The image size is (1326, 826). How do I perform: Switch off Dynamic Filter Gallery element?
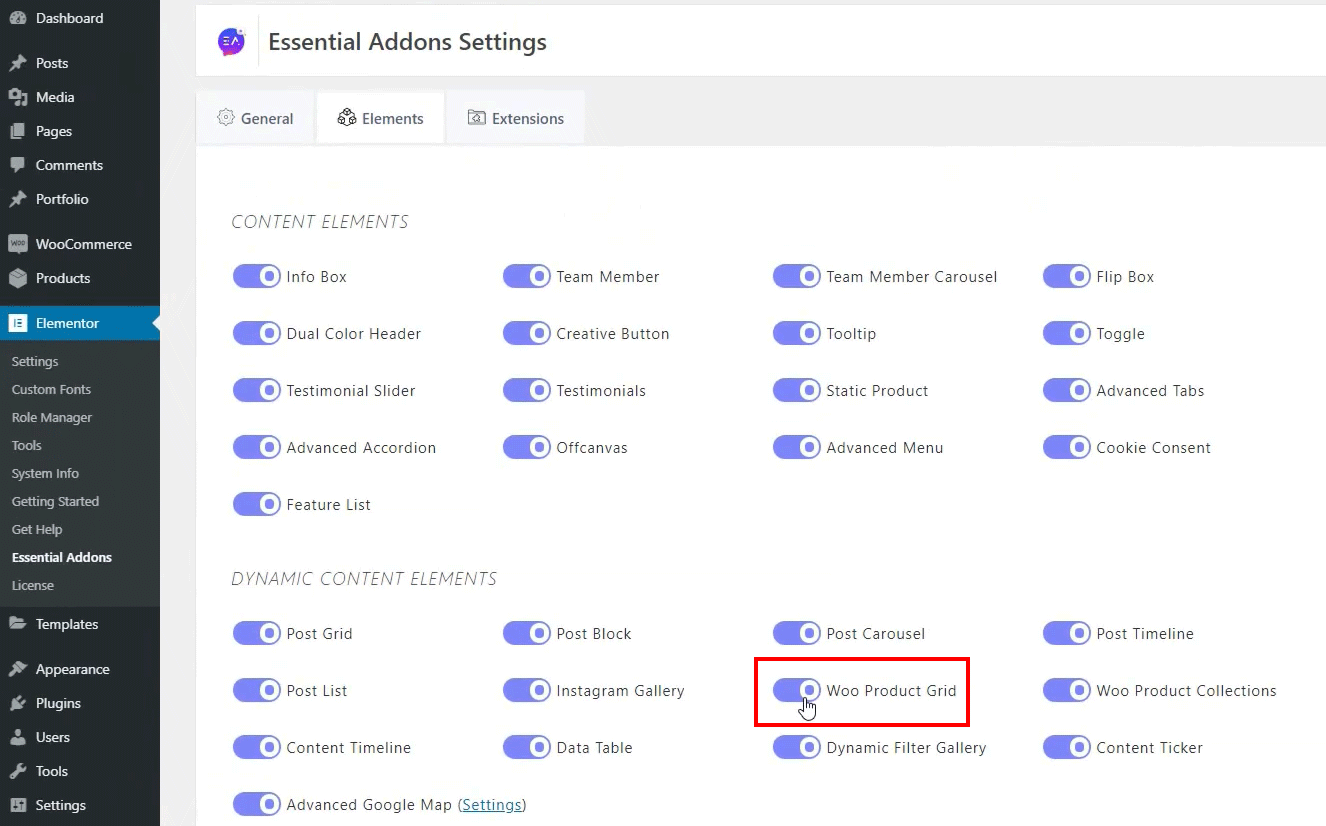[797, 747]
